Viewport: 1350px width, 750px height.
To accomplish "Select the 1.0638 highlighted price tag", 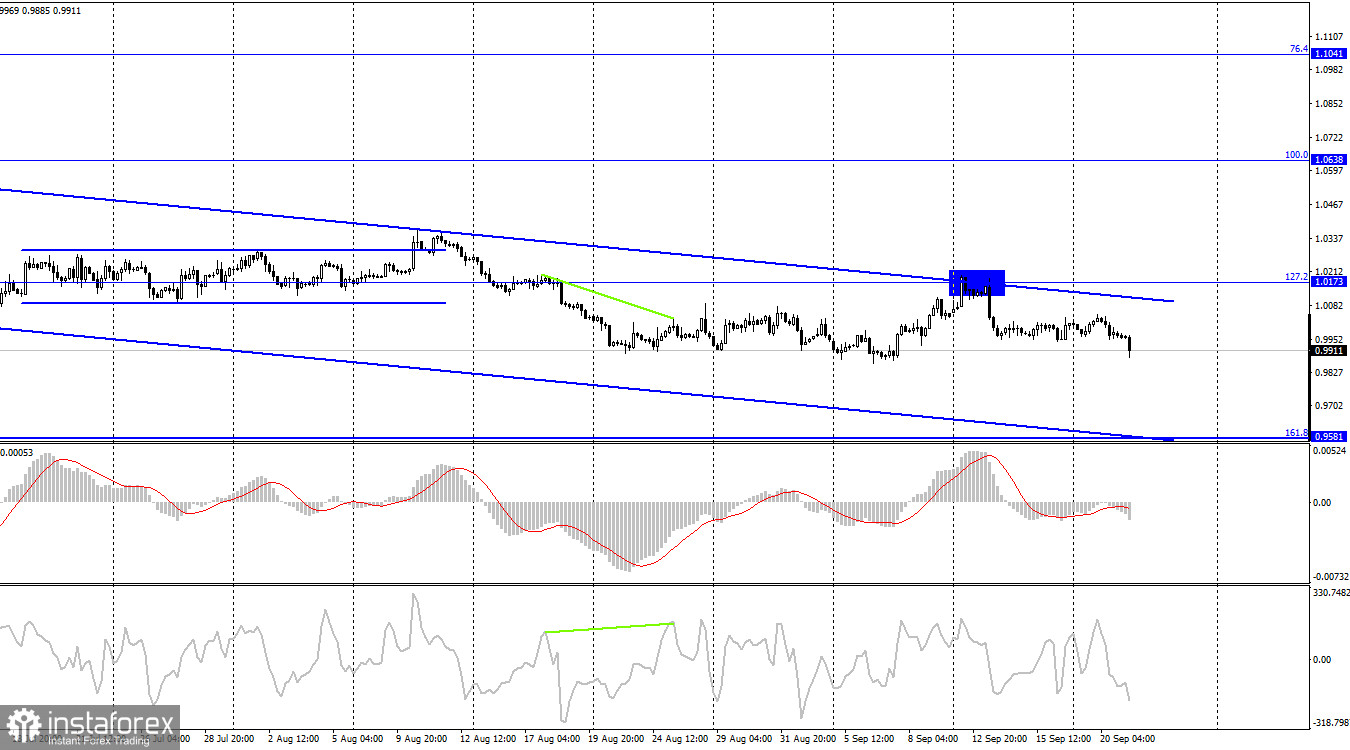I will 1328,159.
